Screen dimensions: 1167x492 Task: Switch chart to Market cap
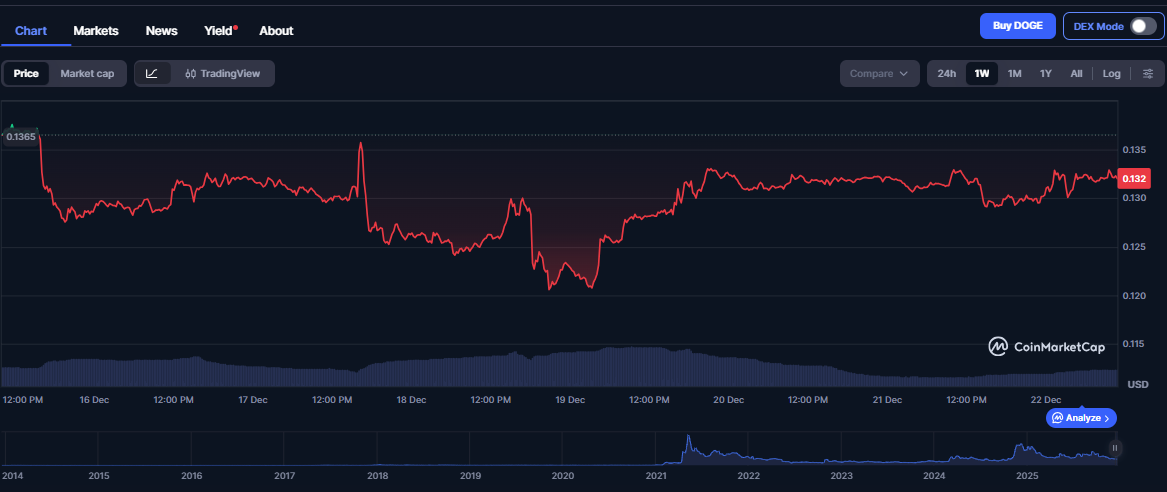click(x=87, y=73)
